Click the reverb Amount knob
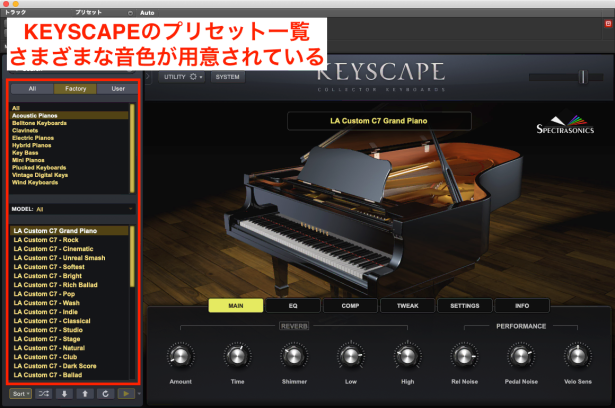Screen dimensions: 615x408 coord(180,356)
